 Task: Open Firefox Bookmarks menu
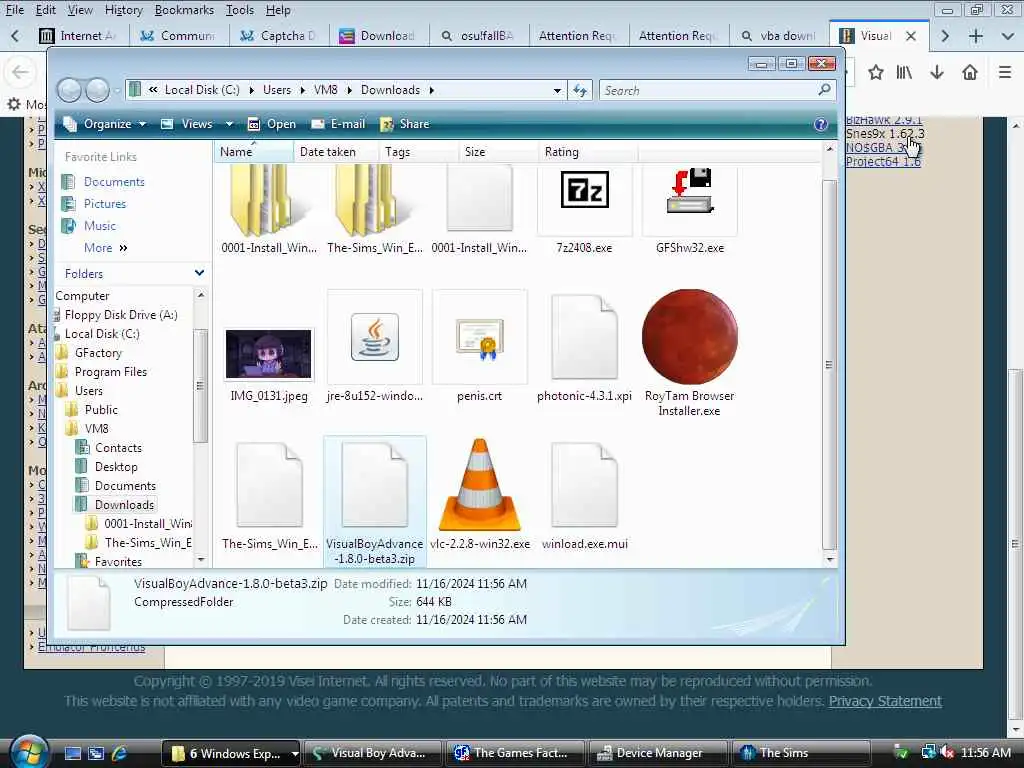coord(184,10)
